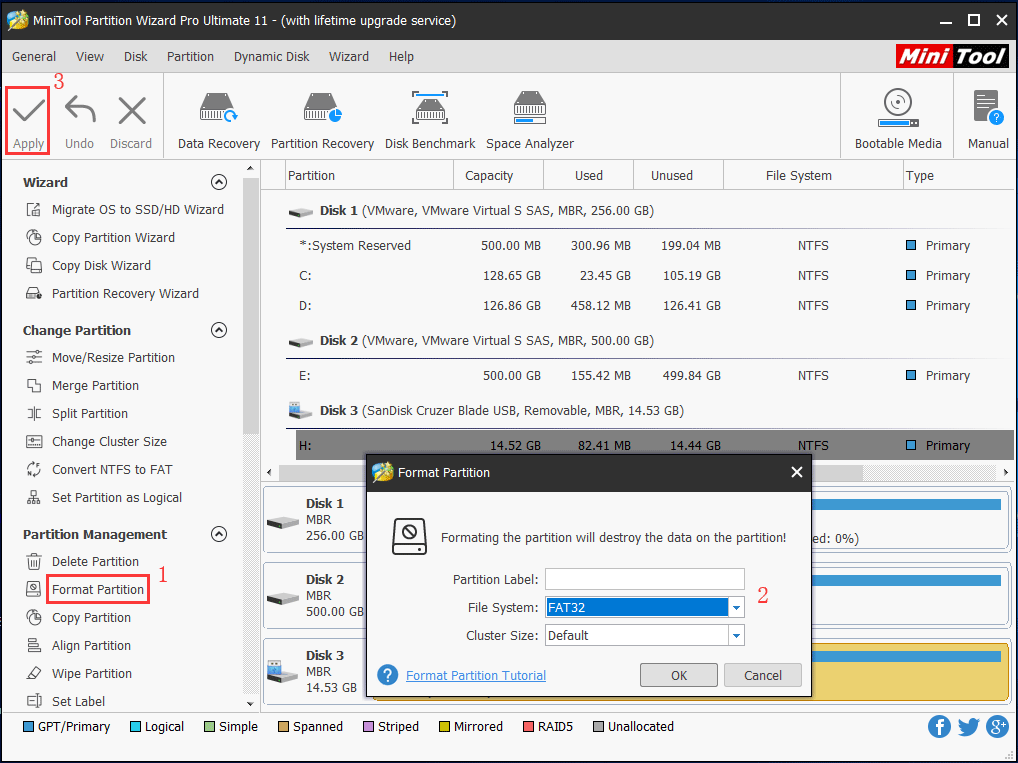
Task: Expand the Cluster Size dropdown
Action: 736,635
